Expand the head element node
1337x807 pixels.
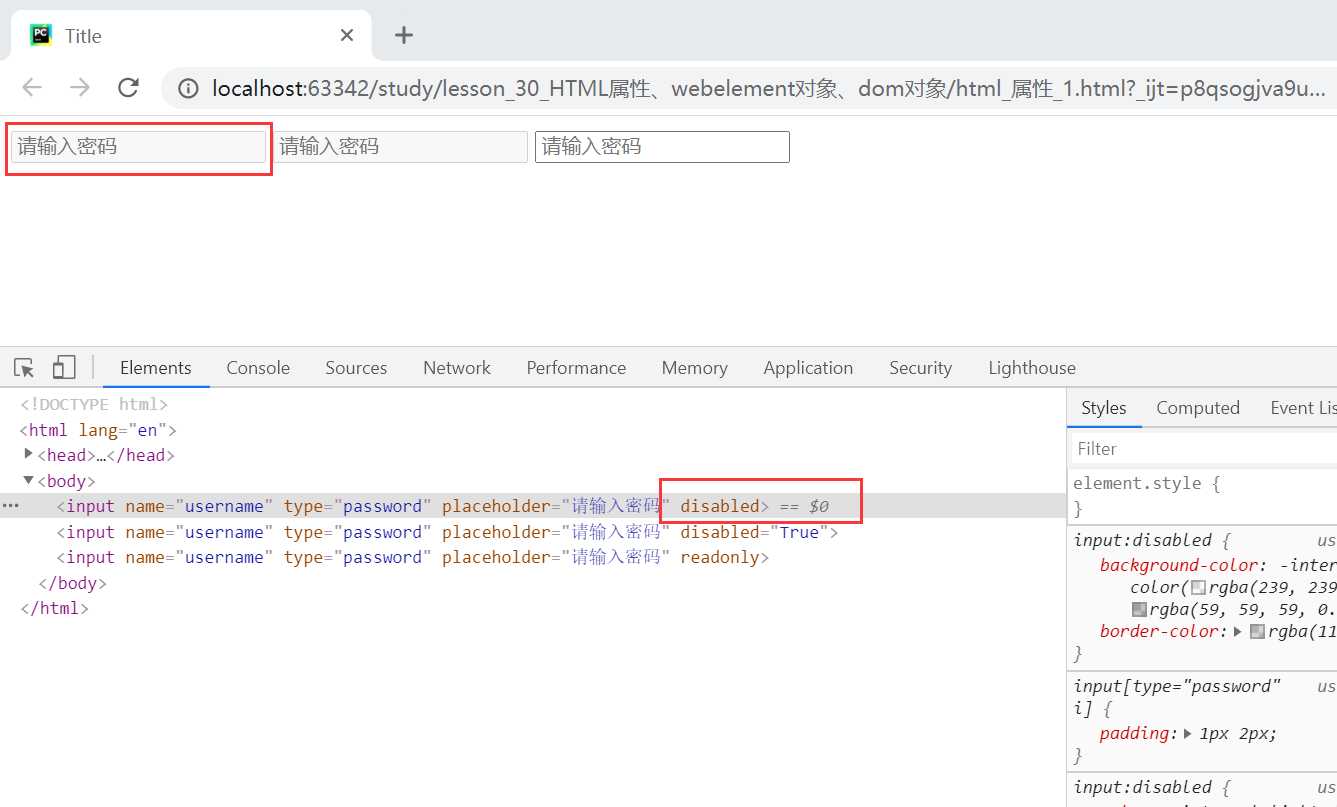tap(28, 455)
